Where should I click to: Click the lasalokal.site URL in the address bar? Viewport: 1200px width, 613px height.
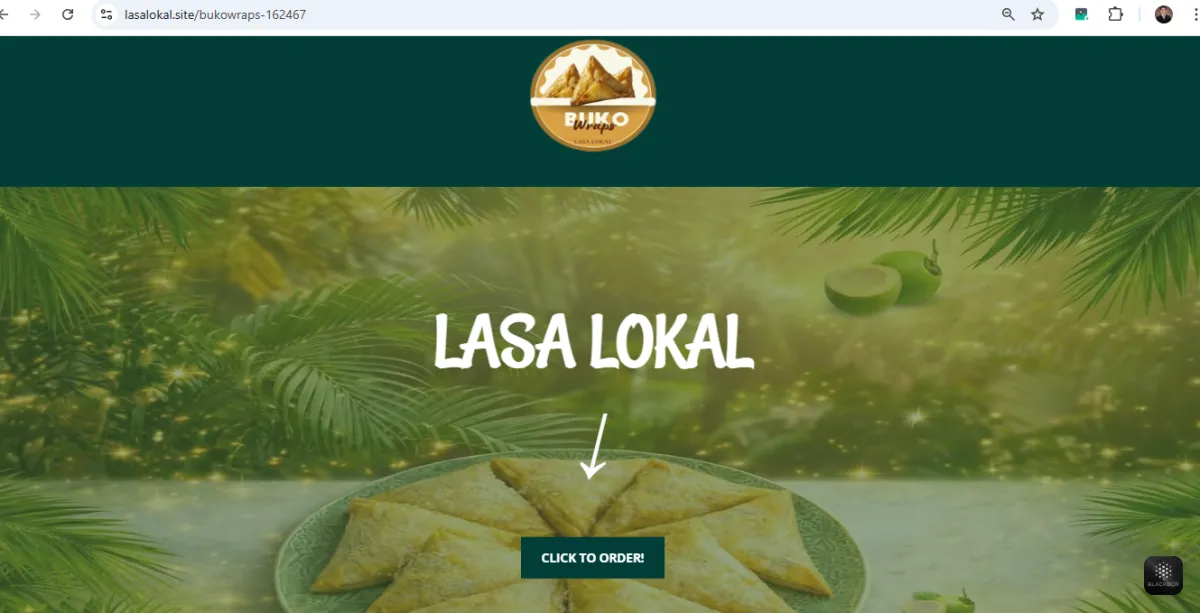215,14
